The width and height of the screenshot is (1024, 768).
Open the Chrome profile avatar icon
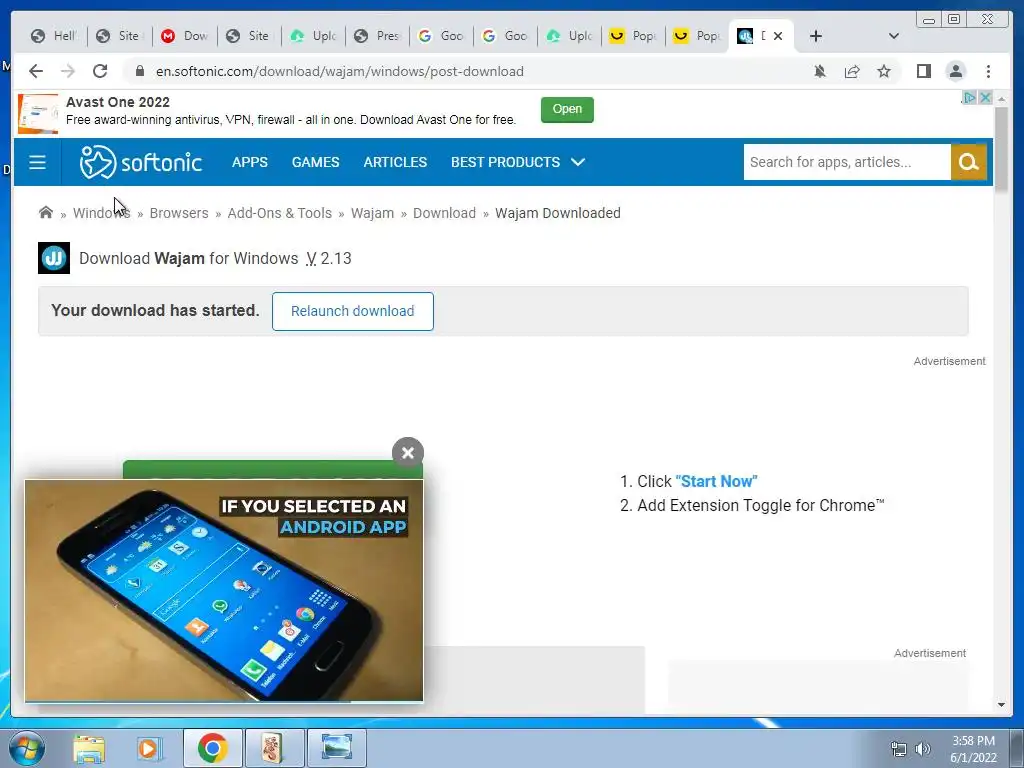[955, 71]
